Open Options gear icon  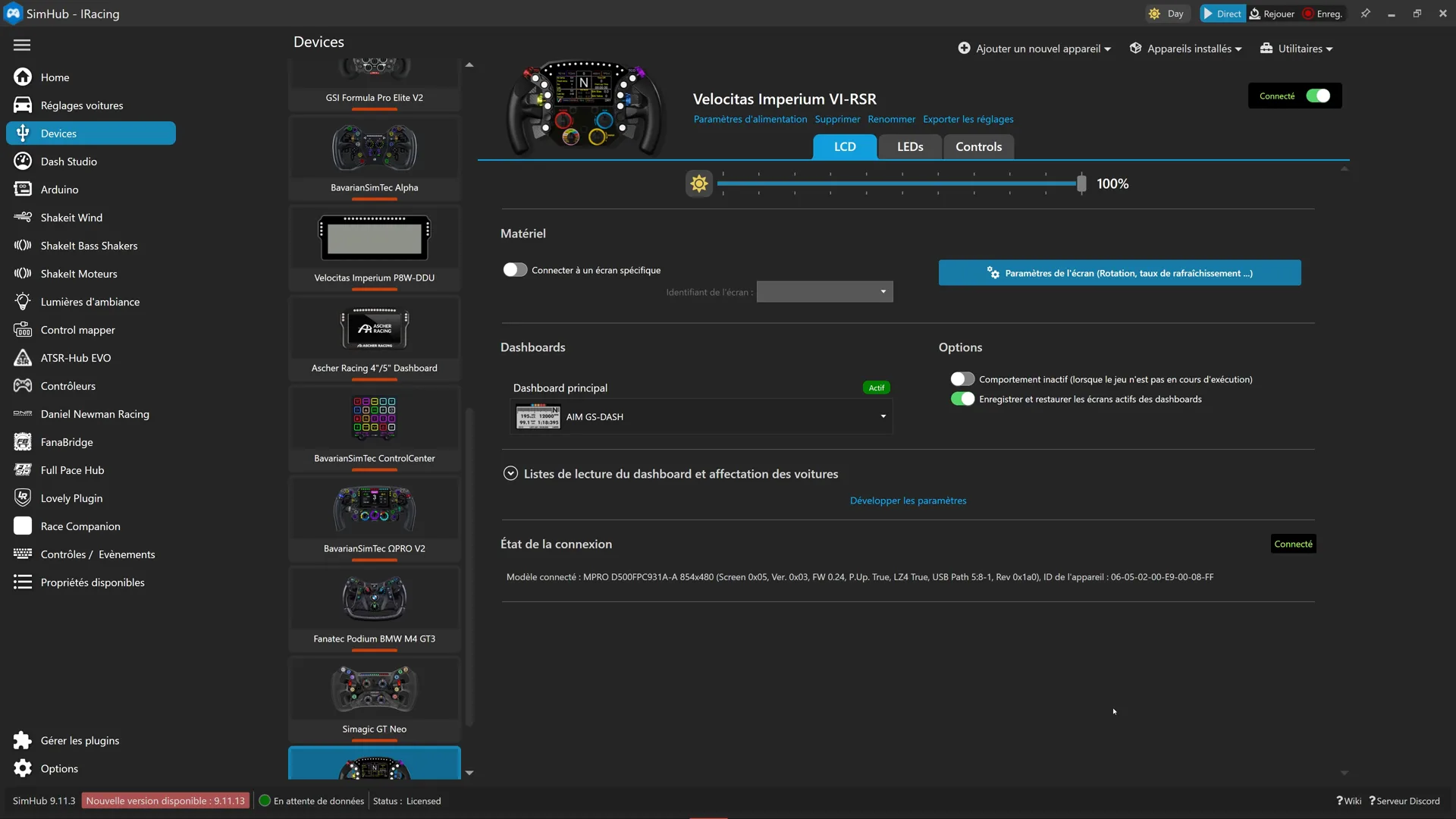tap(23, 769)
